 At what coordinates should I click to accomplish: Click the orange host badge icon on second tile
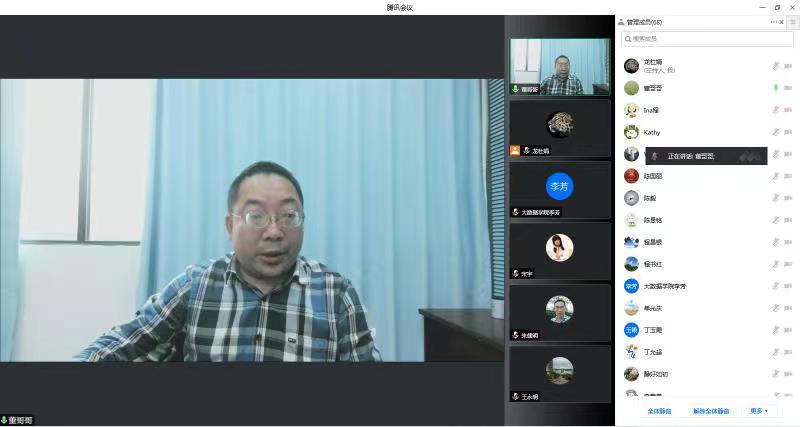[x=515, y=151]
